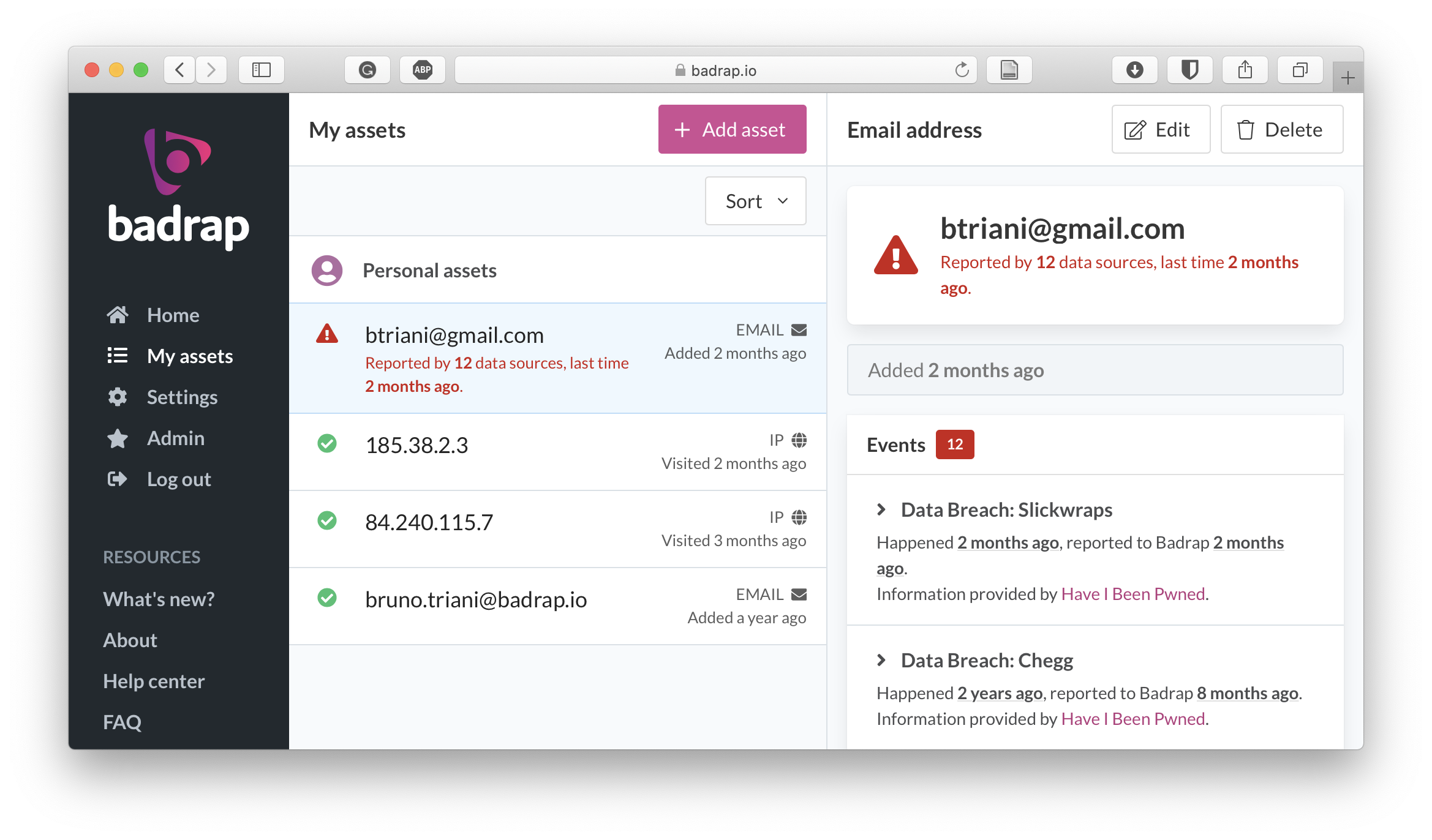
Task: Select the 84.240.115.7 asset row
Action: 557,529
